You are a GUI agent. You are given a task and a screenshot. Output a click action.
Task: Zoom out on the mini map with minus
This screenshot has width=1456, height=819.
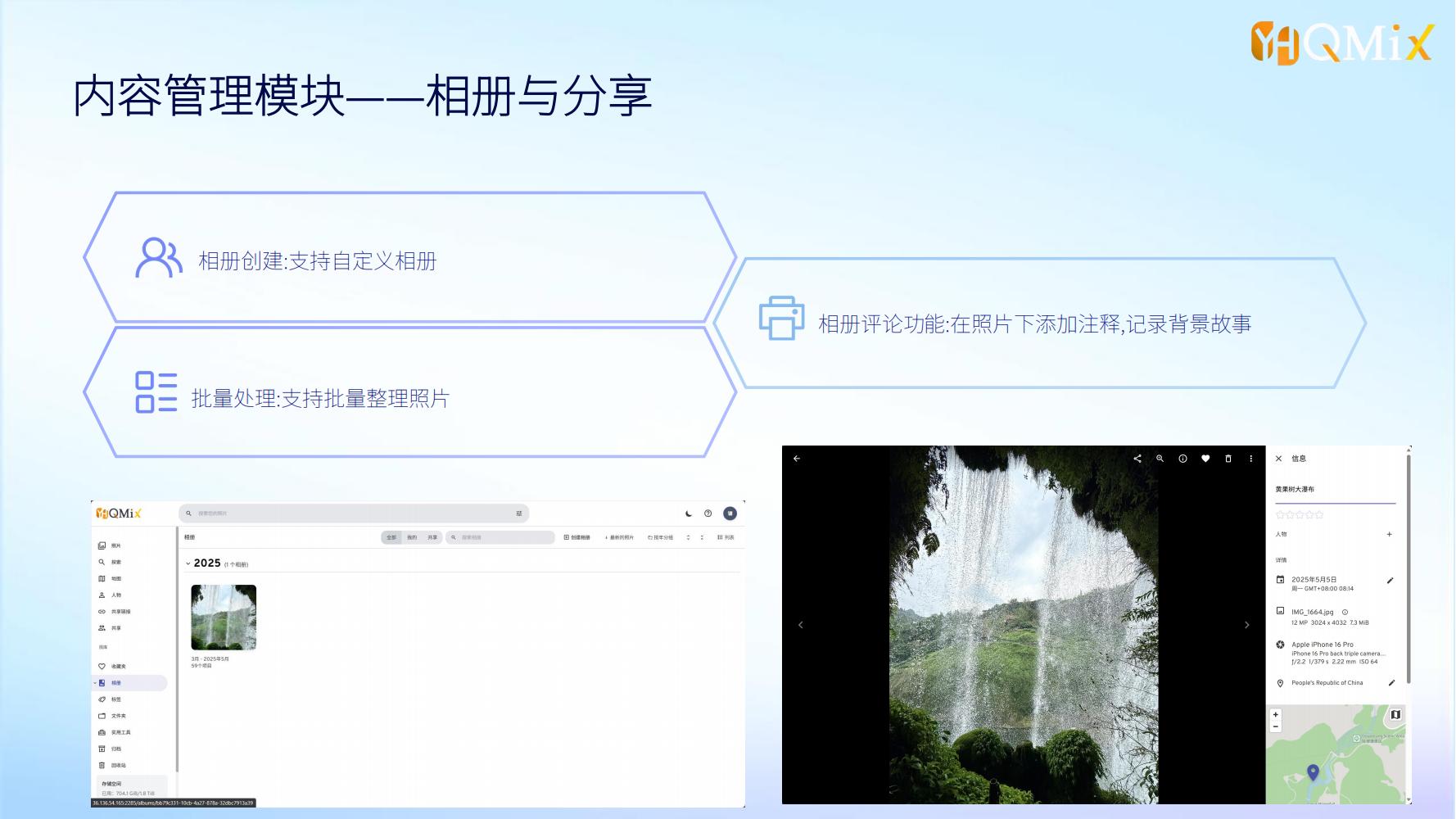coord(1275,726)
